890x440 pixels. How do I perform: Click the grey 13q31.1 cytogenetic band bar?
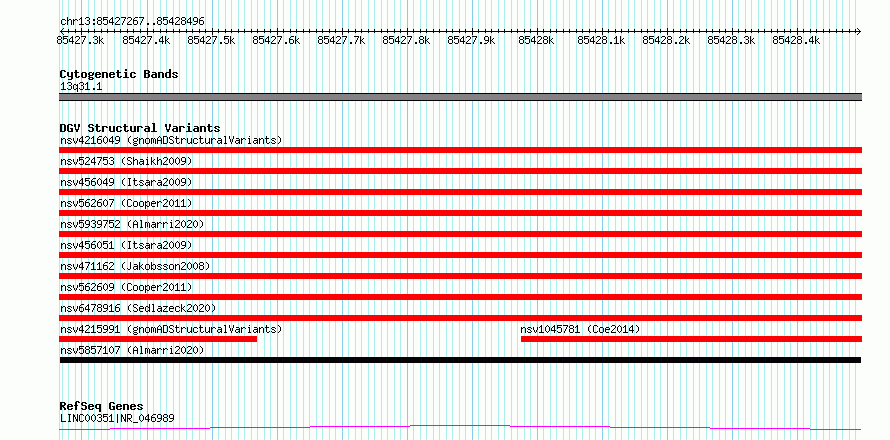coord(460,97)
